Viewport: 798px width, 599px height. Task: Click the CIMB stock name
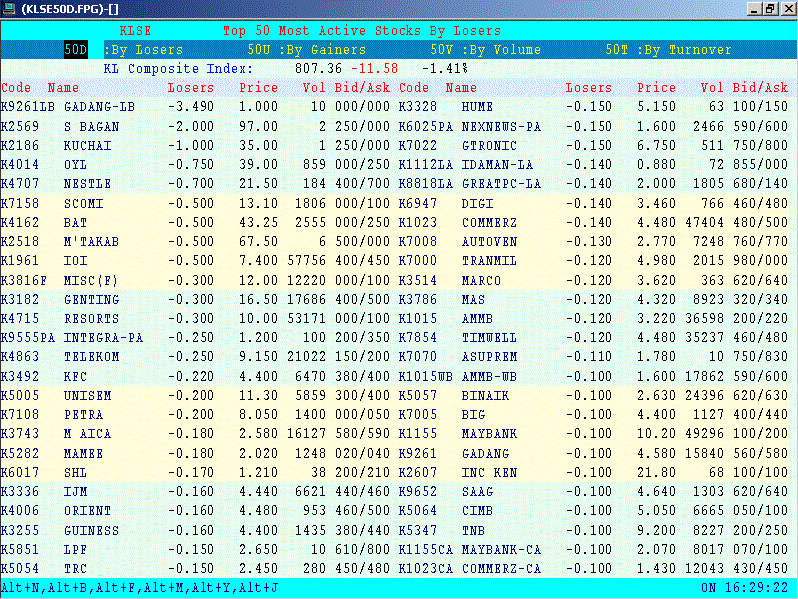point(477,510)
